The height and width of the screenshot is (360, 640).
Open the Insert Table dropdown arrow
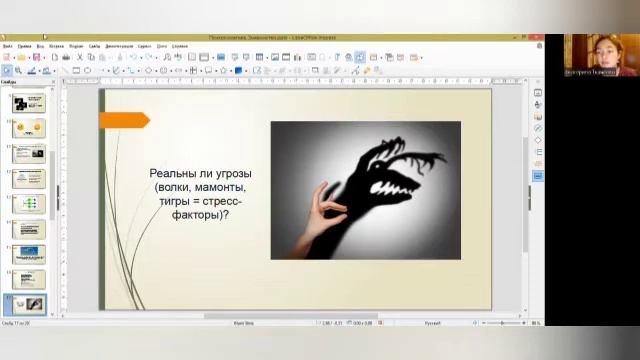pos(266,58)
